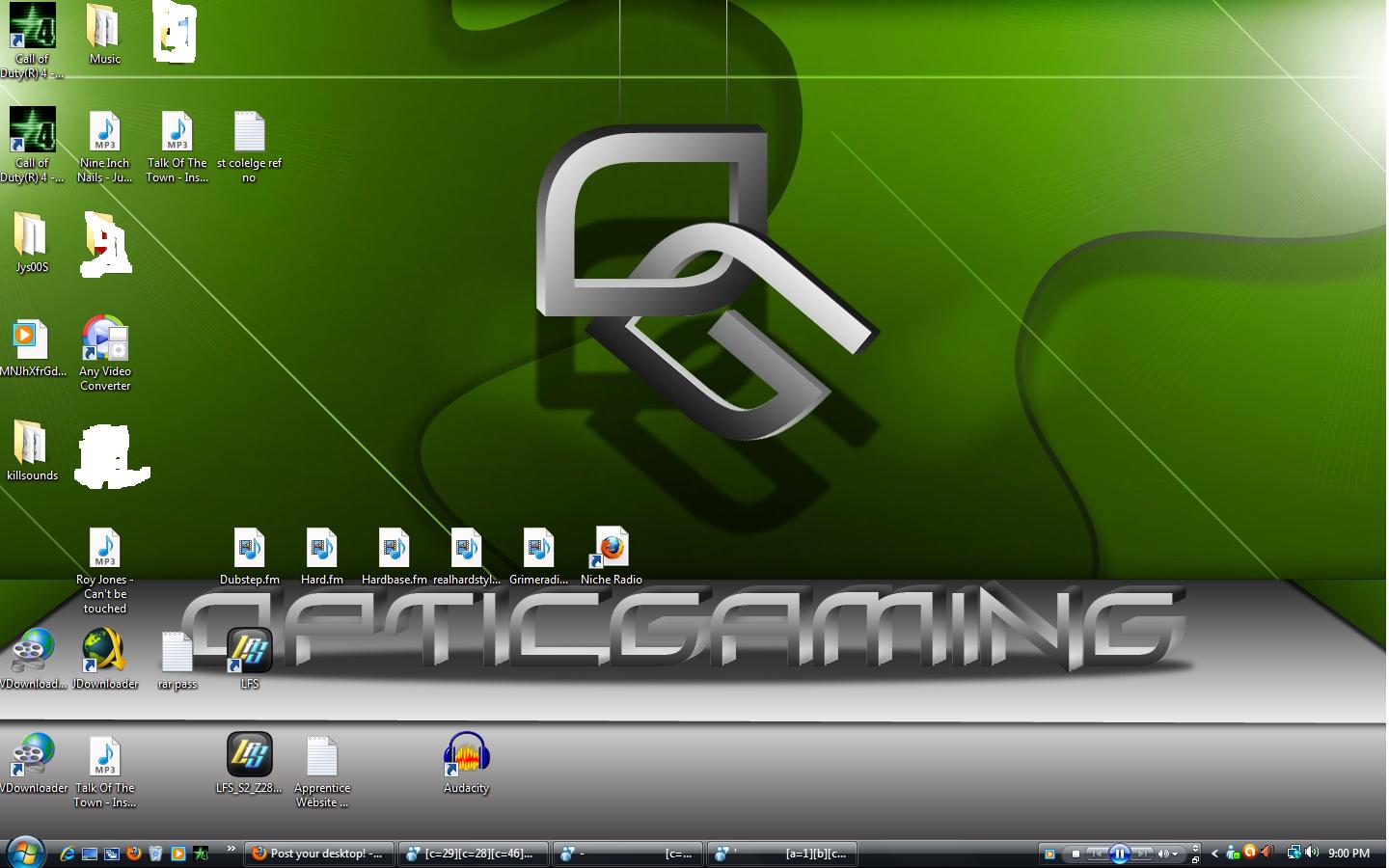Expand the Quick Launch overflow chevron
Viewport: 1389px width, 868px height.
point(231,849)
